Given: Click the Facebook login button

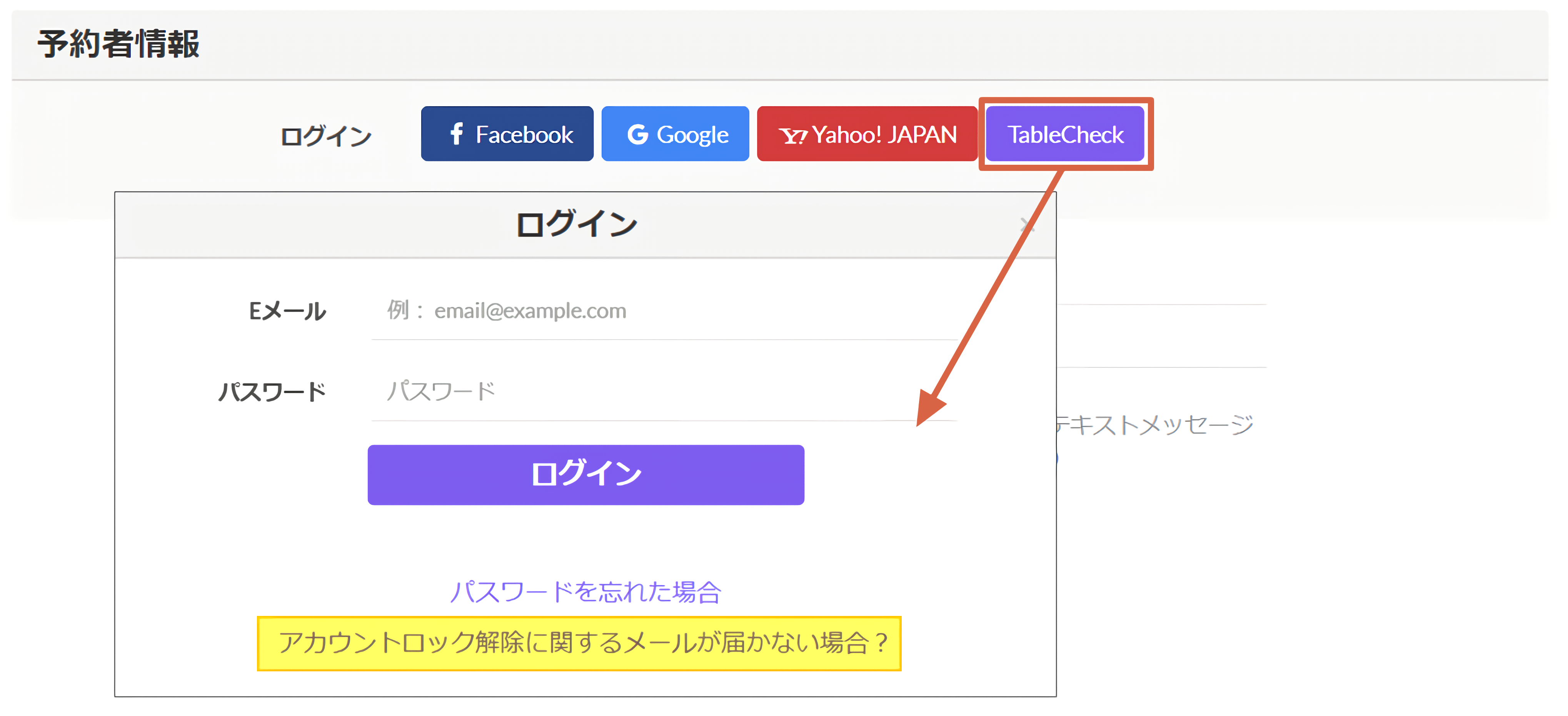Looking at the screenshot, I should (506, 134).
